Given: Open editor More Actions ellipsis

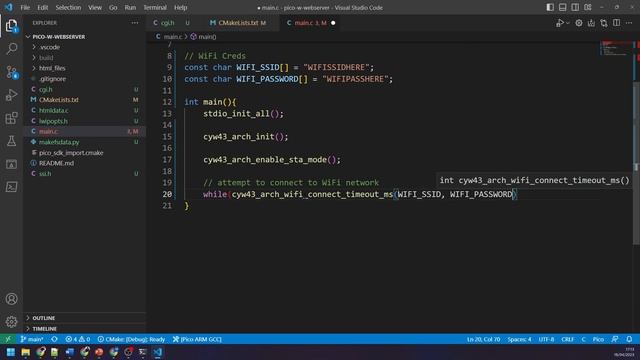Looking at the screenshot, I should 629,23.
